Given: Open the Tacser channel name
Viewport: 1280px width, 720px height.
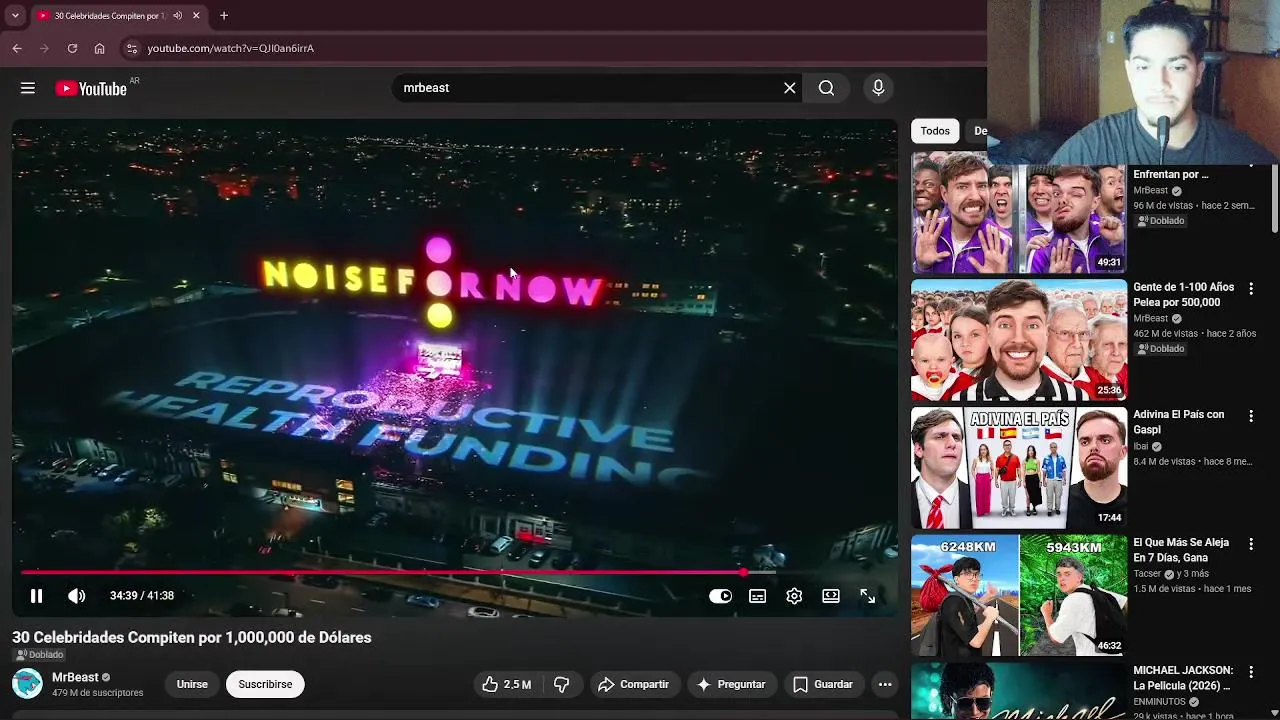Looking at the screenshot, I should click(x=1148, y=575).
